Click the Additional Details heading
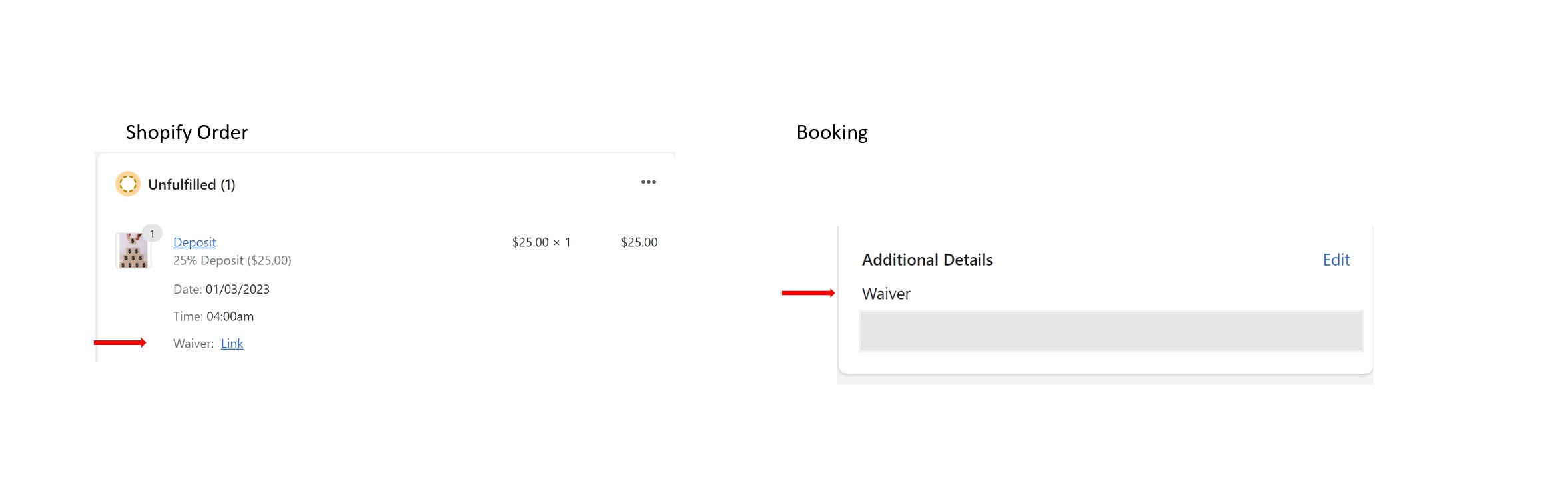The image size is (1568, 498). tap(927, 260)
